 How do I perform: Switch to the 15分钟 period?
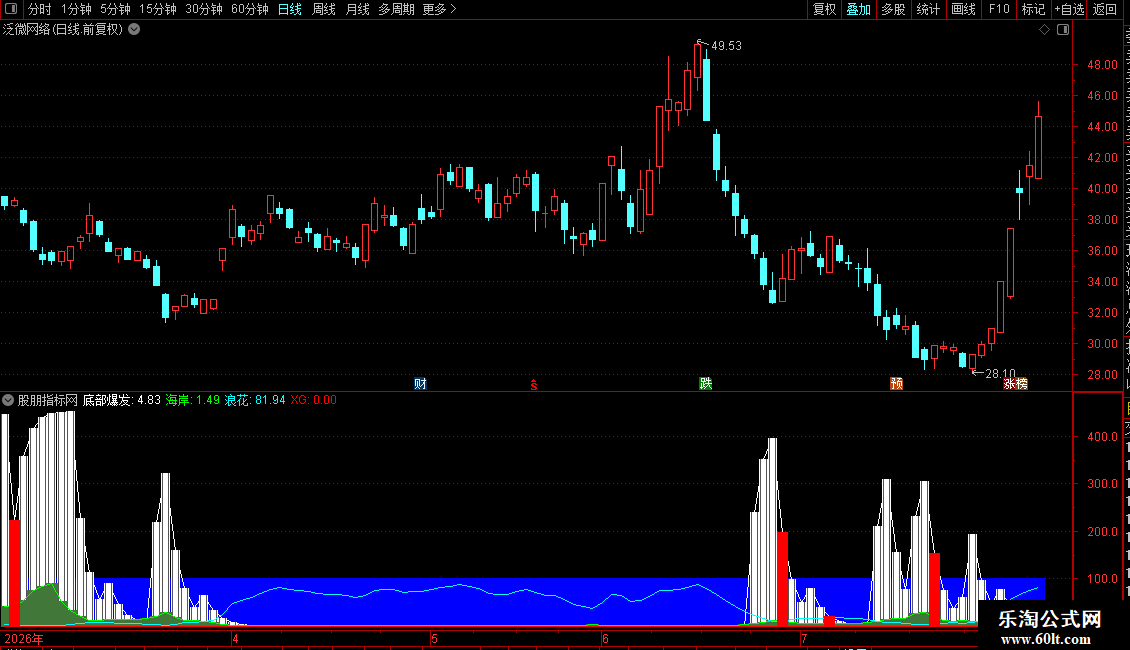158,9
